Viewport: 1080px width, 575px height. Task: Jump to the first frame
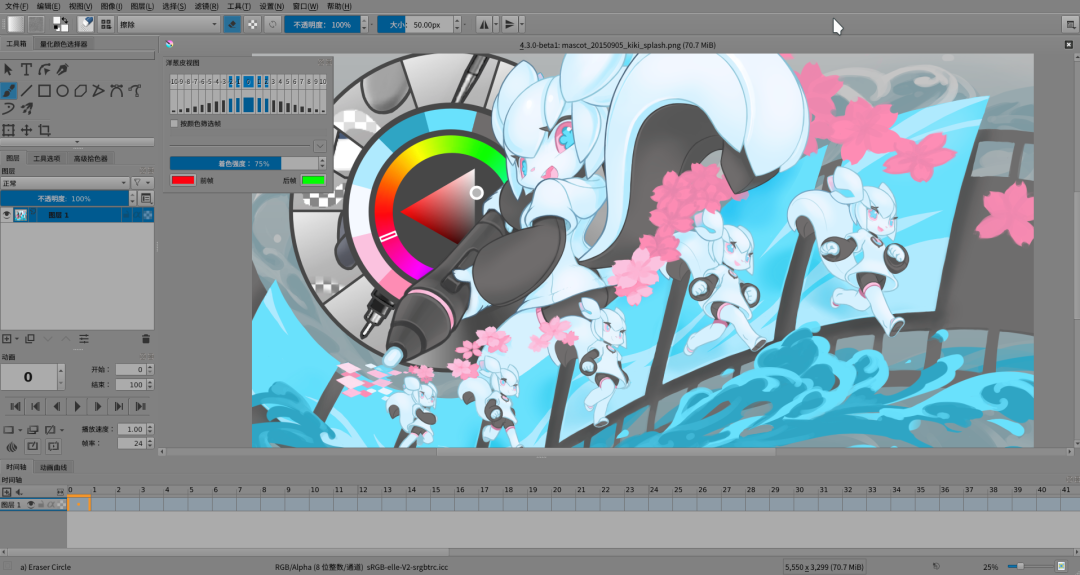[15, 406]
